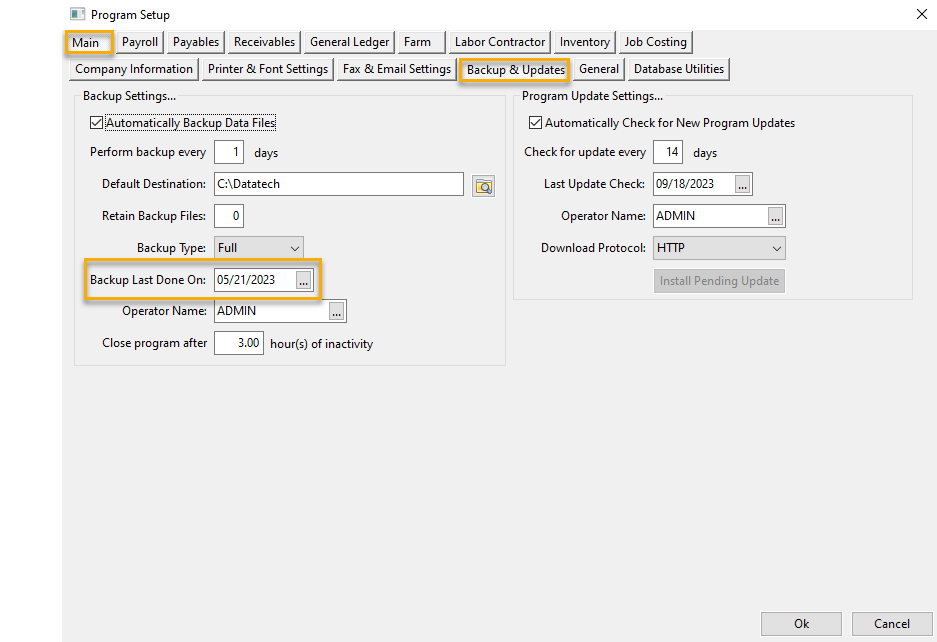Click the Default Destination path field
Image resolution: width=937 pixels, height=642 pixels.
[x=338, y=185]
